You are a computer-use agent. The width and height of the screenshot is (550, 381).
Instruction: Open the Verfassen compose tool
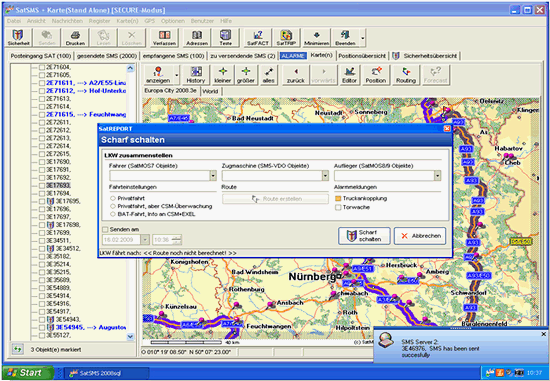tap(164, 38)
